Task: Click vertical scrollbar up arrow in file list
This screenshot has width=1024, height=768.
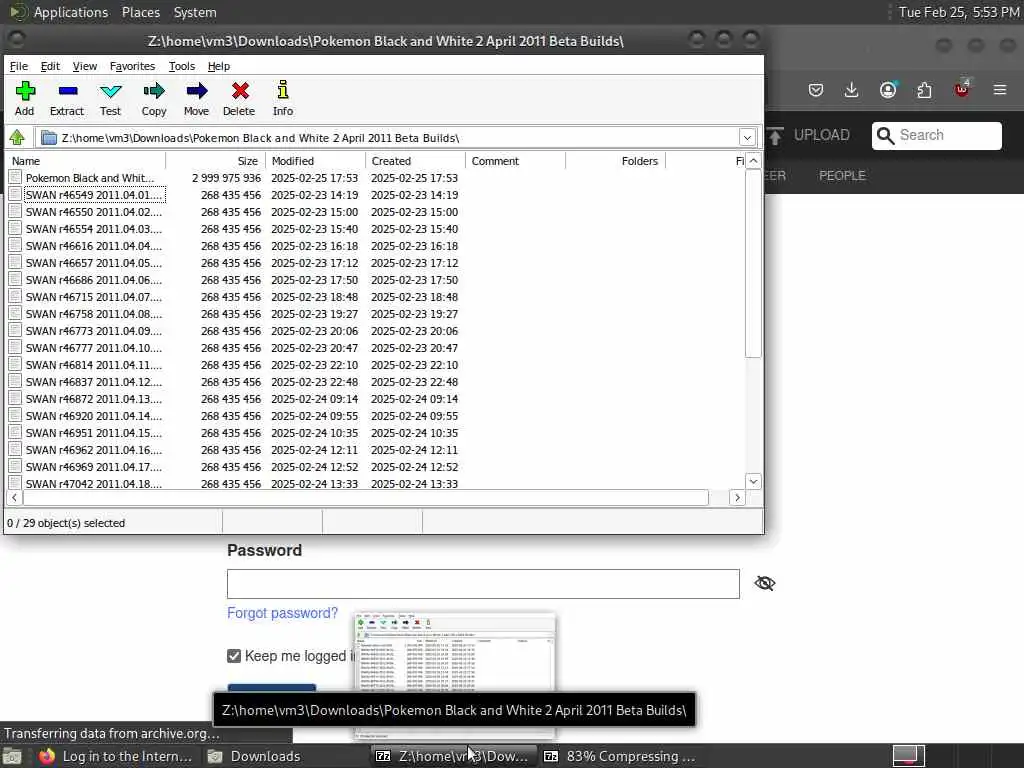Action: point(753,161)
